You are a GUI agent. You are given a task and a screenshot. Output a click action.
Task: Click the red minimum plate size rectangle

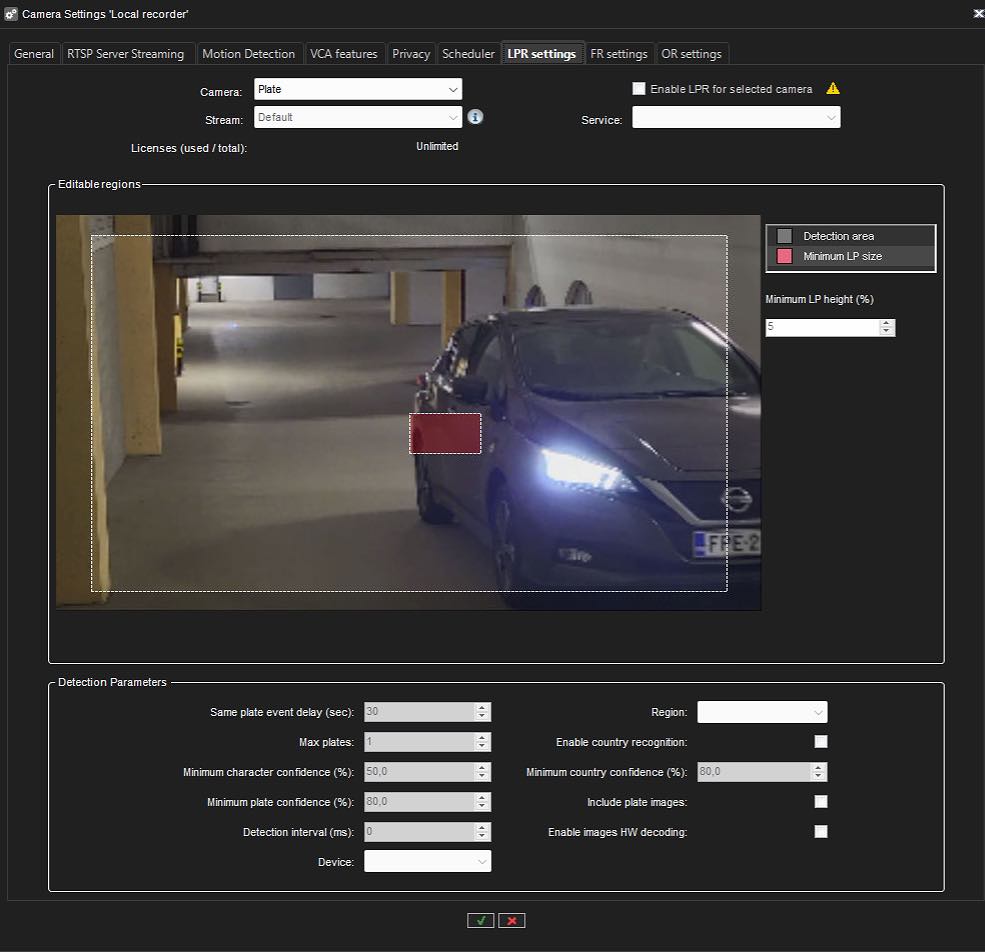pos(445,433)
